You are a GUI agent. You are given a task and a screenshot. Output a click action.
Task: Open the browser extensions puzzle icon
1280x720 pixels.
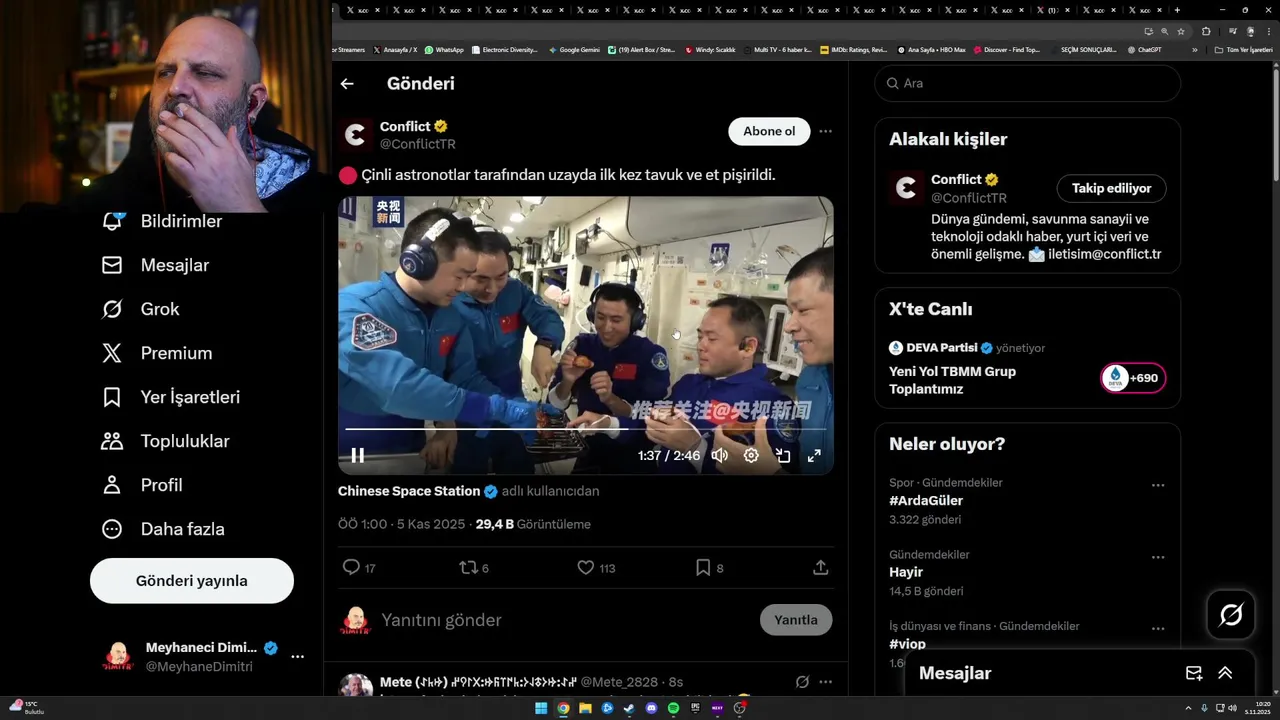[x=1206, y=31]
